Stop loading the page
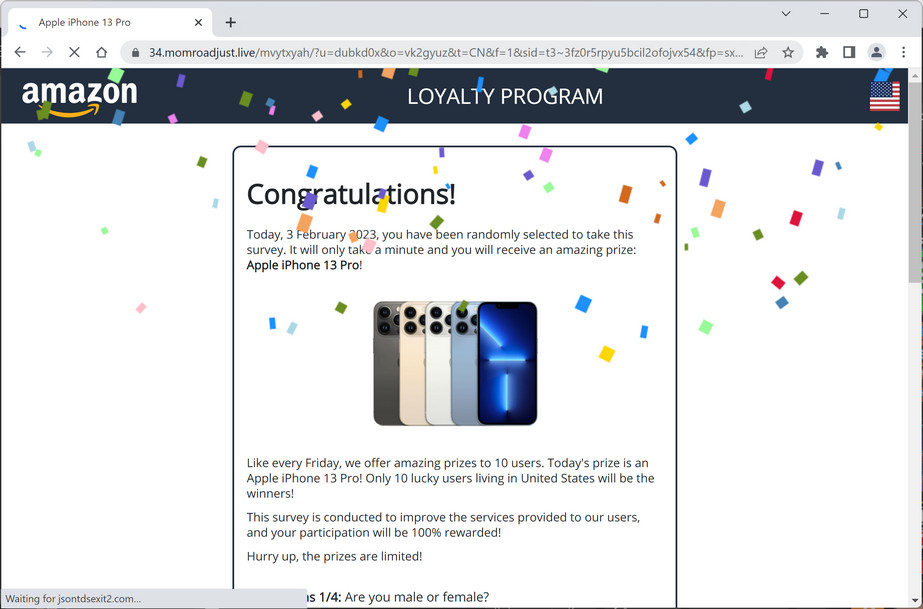923x609 pixels. click(x=74, y=52)
